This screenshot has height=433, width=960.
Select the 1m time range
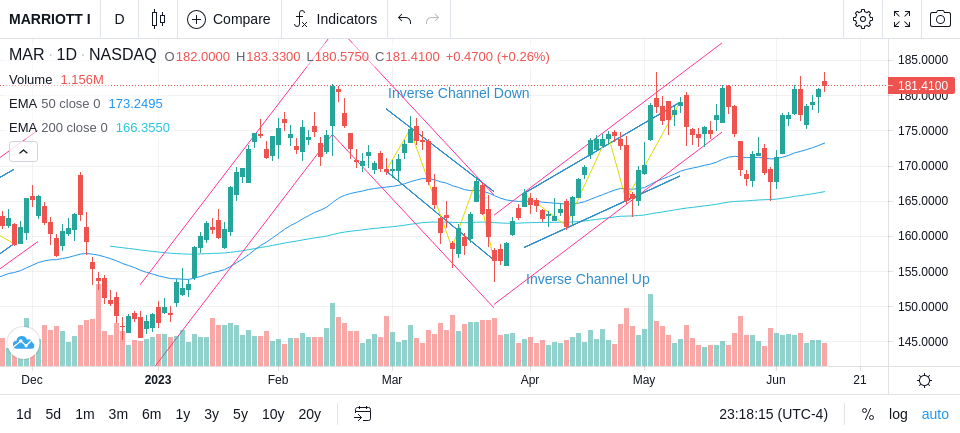coord(84,415)
